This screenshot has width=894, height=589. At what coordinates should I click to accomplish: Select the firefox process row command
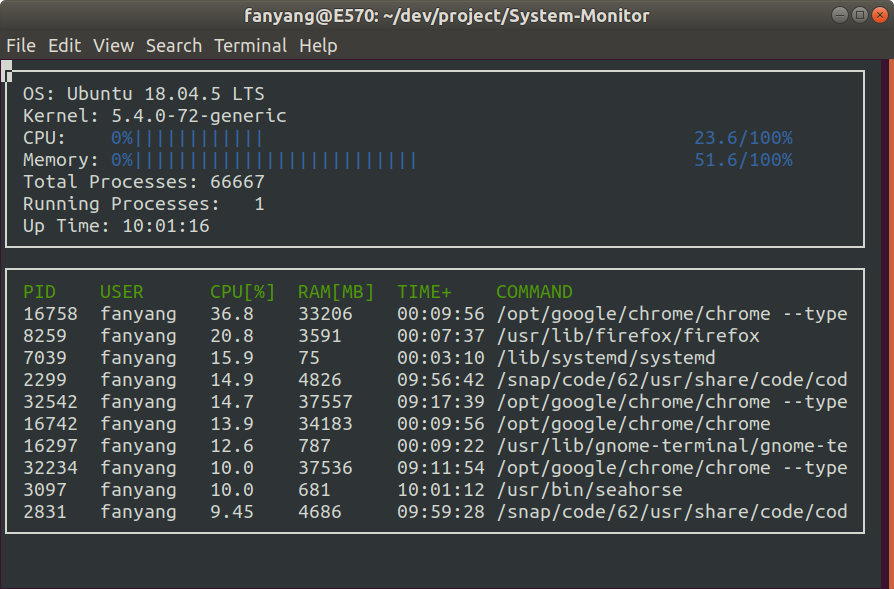[627, 336]
